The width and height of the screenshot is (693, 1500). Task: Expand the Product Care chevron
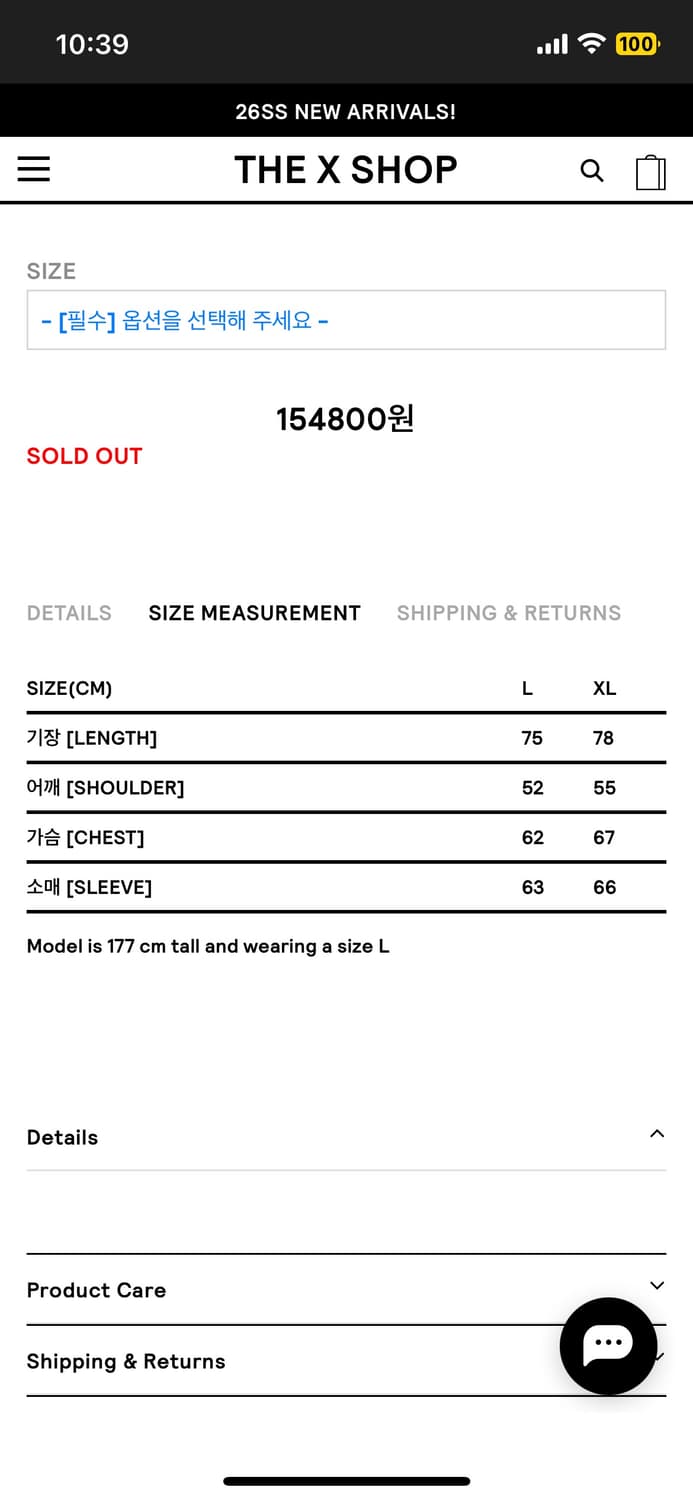[657, 1286]
